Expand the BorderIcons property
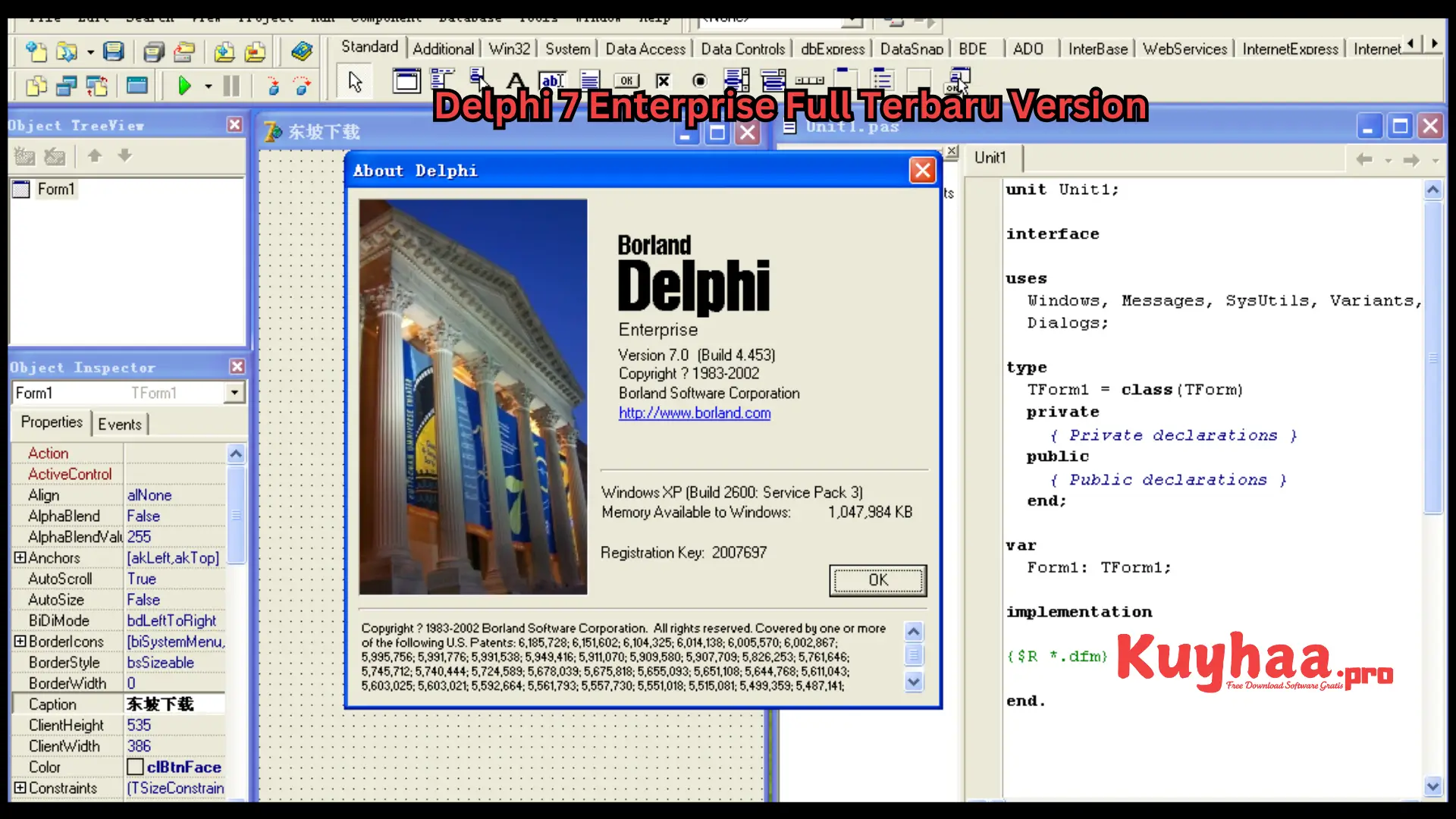 point(20,642)
